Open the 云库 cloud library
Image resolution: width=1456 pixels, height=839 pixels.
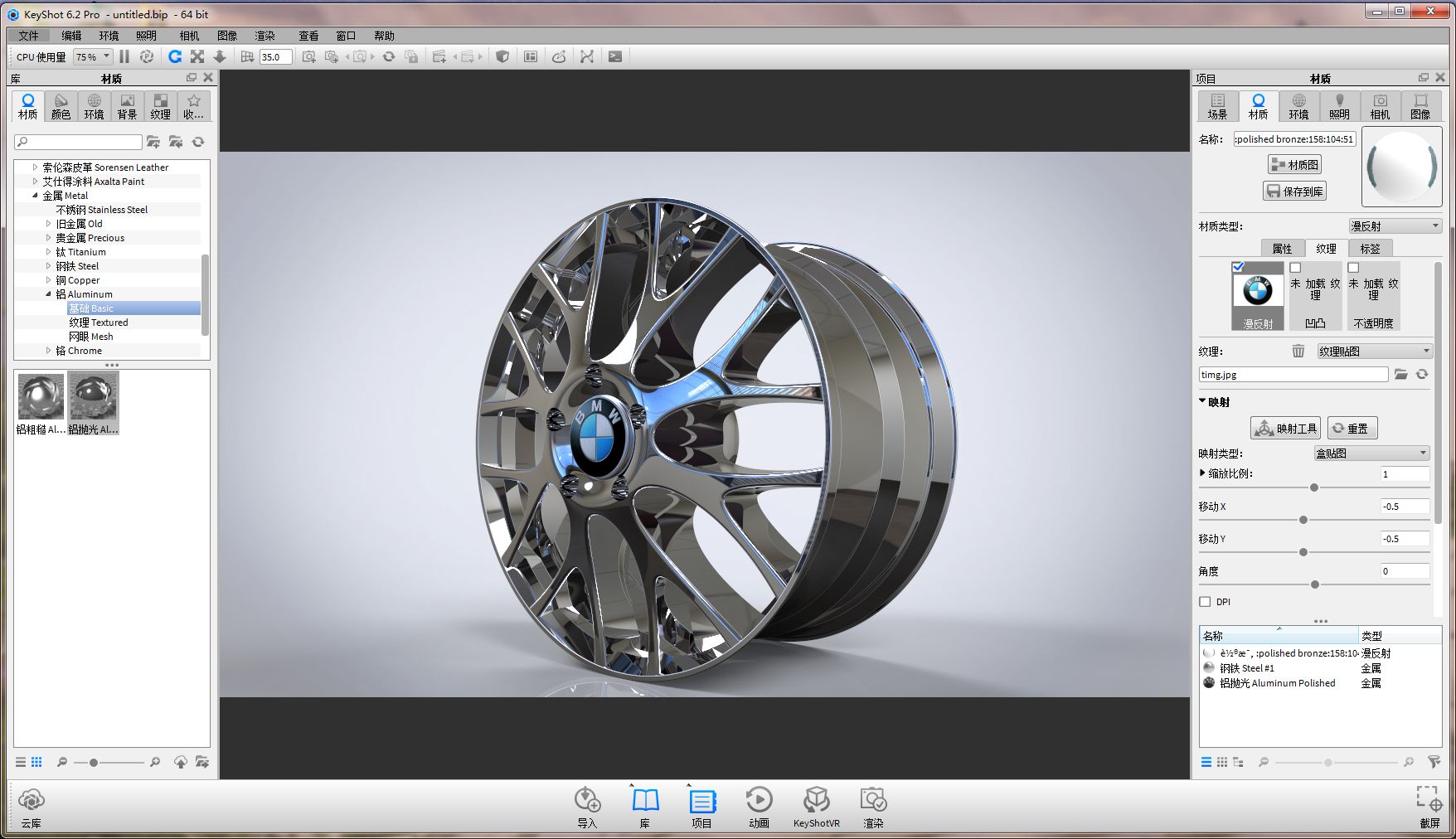pos(32,807)
